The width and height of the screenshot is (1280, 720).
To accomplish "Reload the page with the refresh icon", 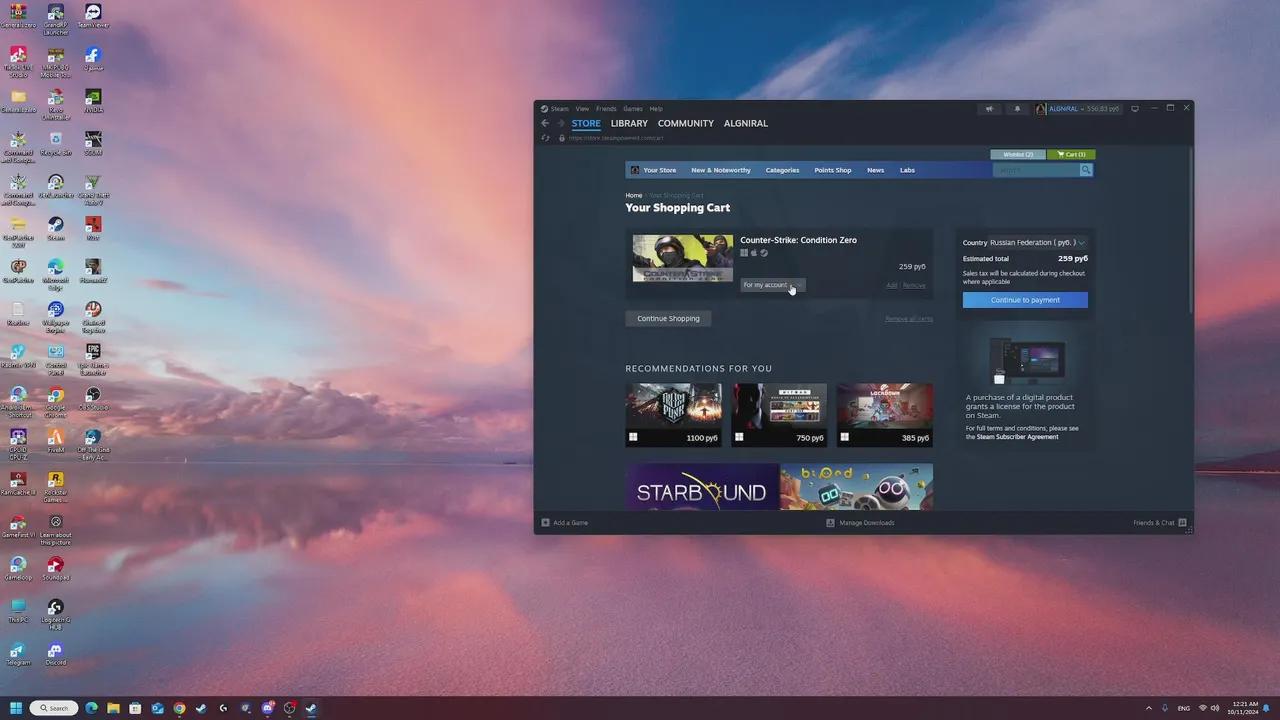I will [545, 138].
